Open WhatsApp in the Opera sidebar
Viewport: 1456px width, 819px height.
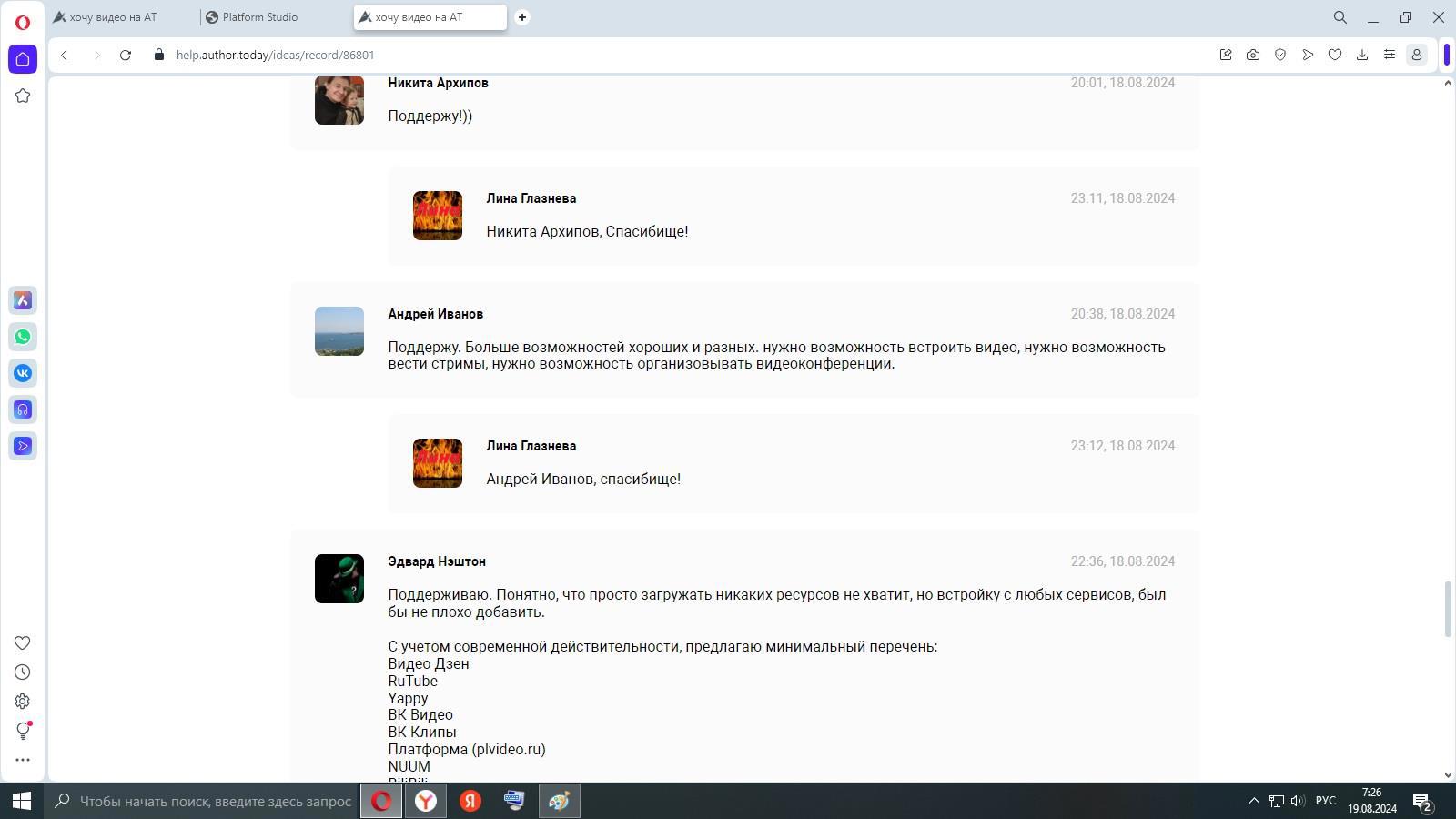[23, 337]
